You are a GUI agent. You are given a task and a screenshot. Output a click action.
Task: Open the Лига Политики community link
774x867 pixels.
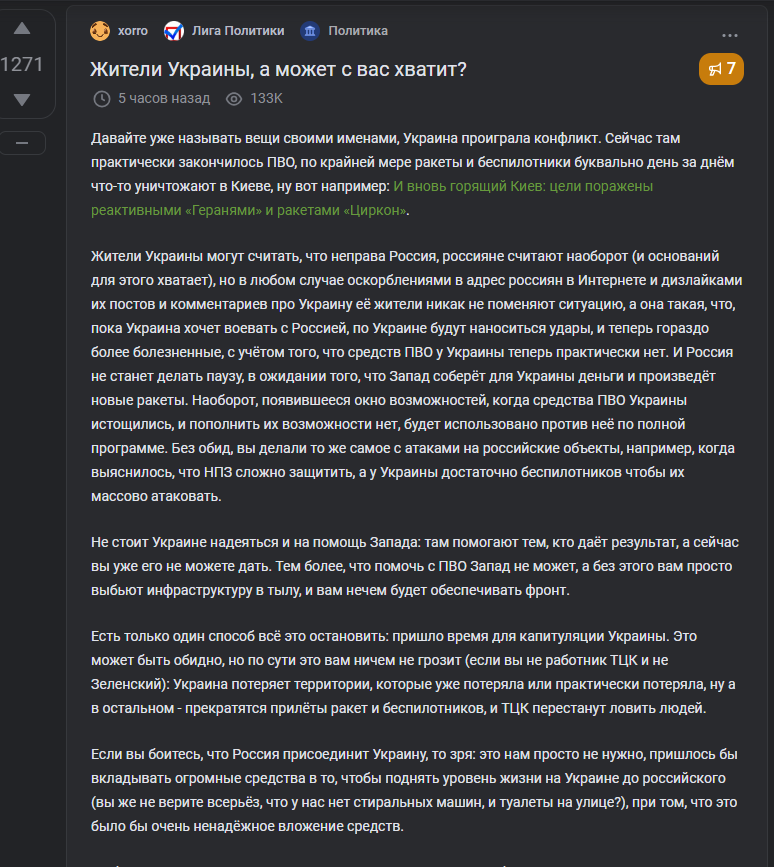238,31
